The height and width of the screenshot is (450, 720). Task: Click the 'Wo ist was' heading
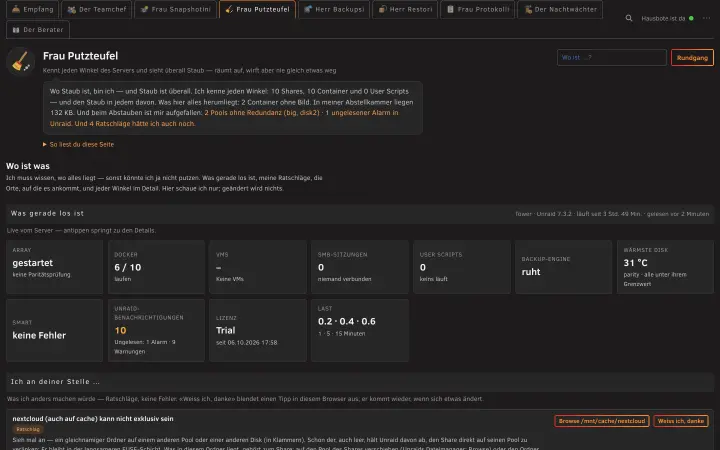pyautogui.click(x=28, y=166)
